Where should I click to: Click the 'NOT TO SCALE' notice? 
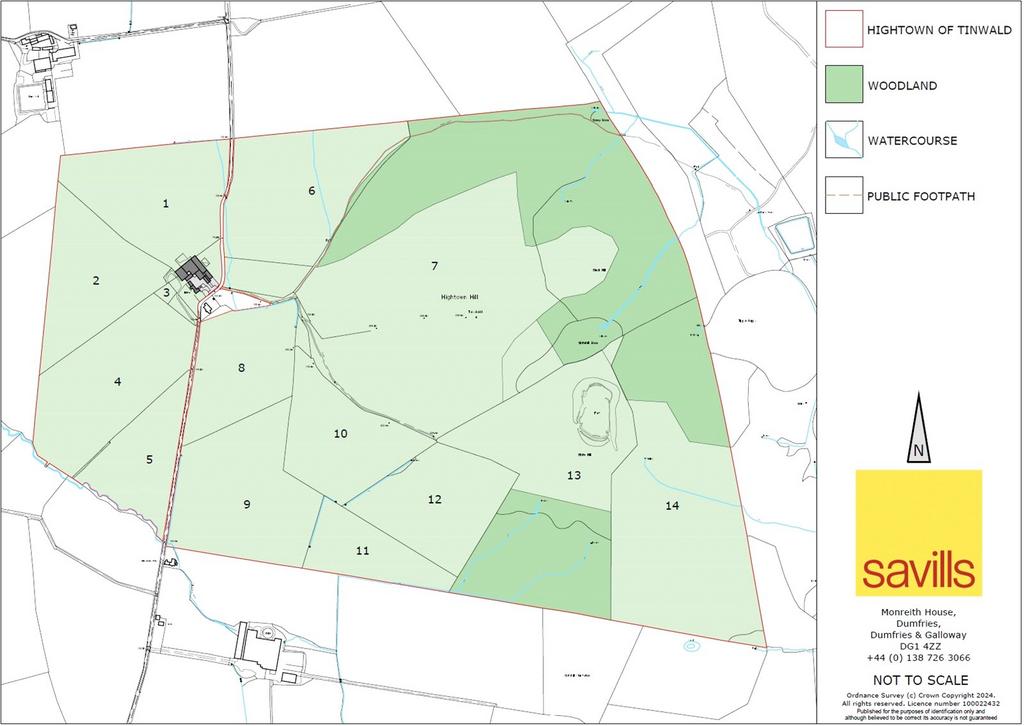coord(920,680)
